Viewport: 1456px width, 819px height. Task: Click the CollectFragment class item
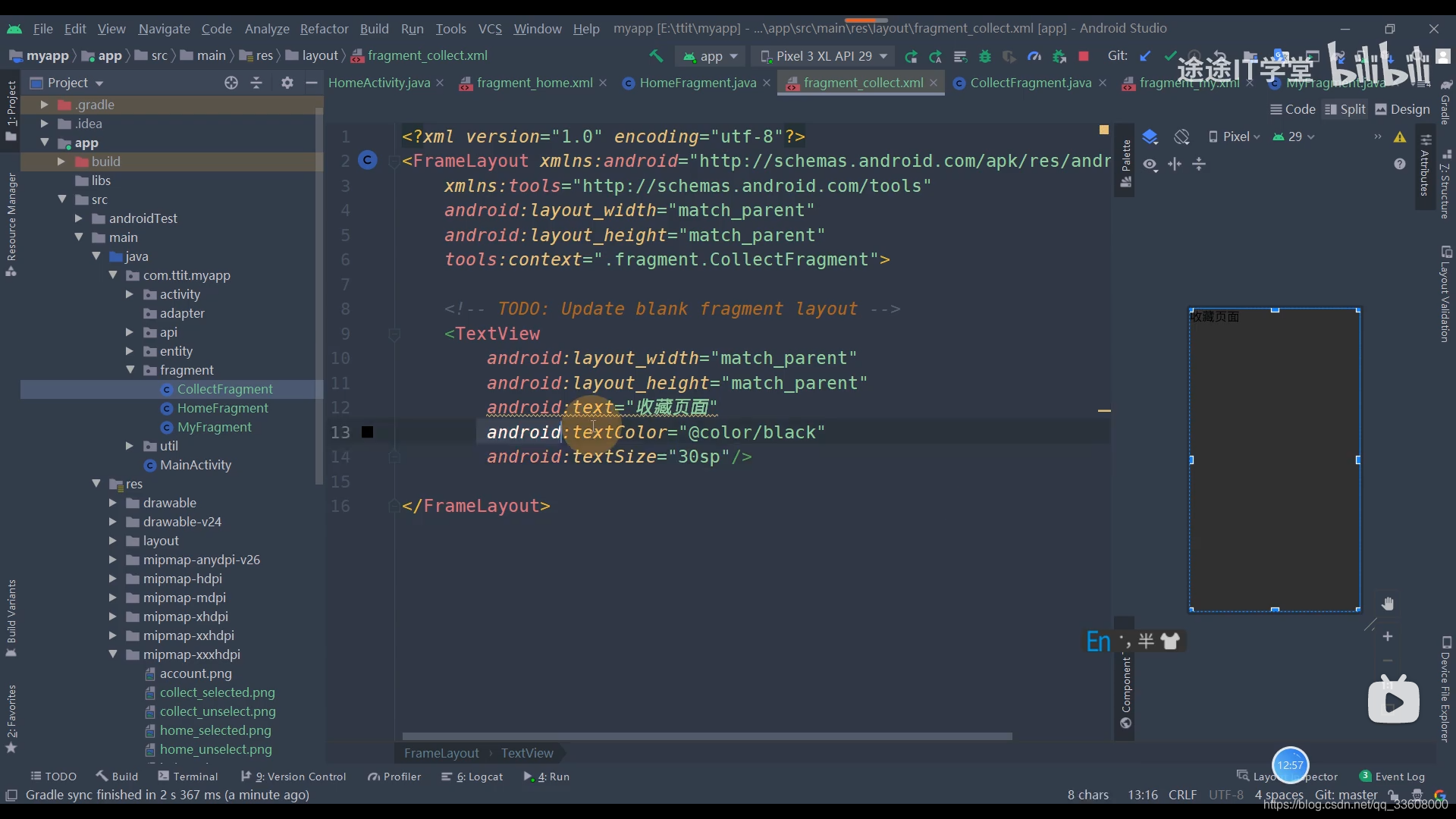point(225,389)
